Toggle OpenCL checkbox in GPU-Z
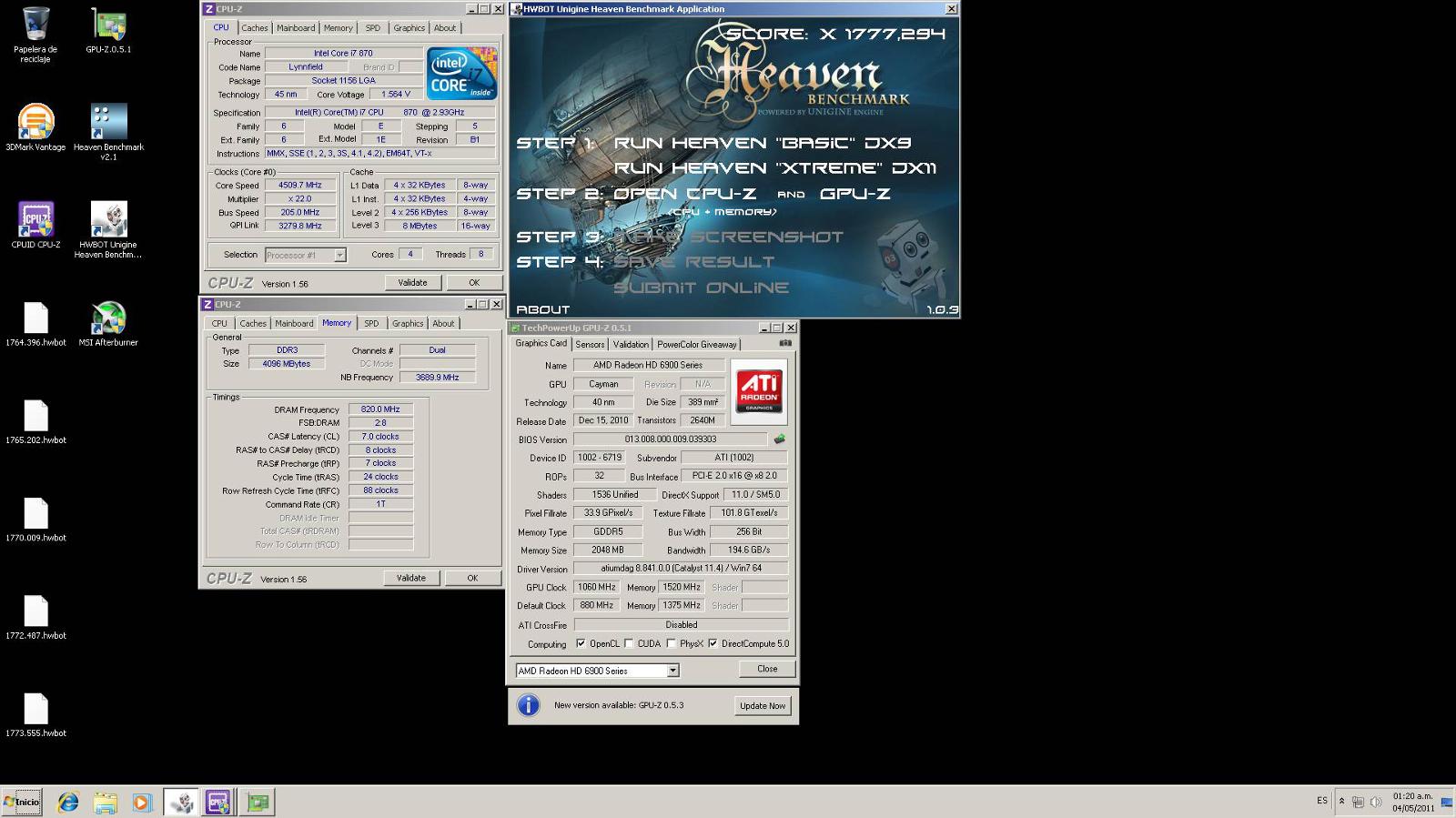This screenshot has width=1456, height=818. pyautogui.click(x=581, y=643)
